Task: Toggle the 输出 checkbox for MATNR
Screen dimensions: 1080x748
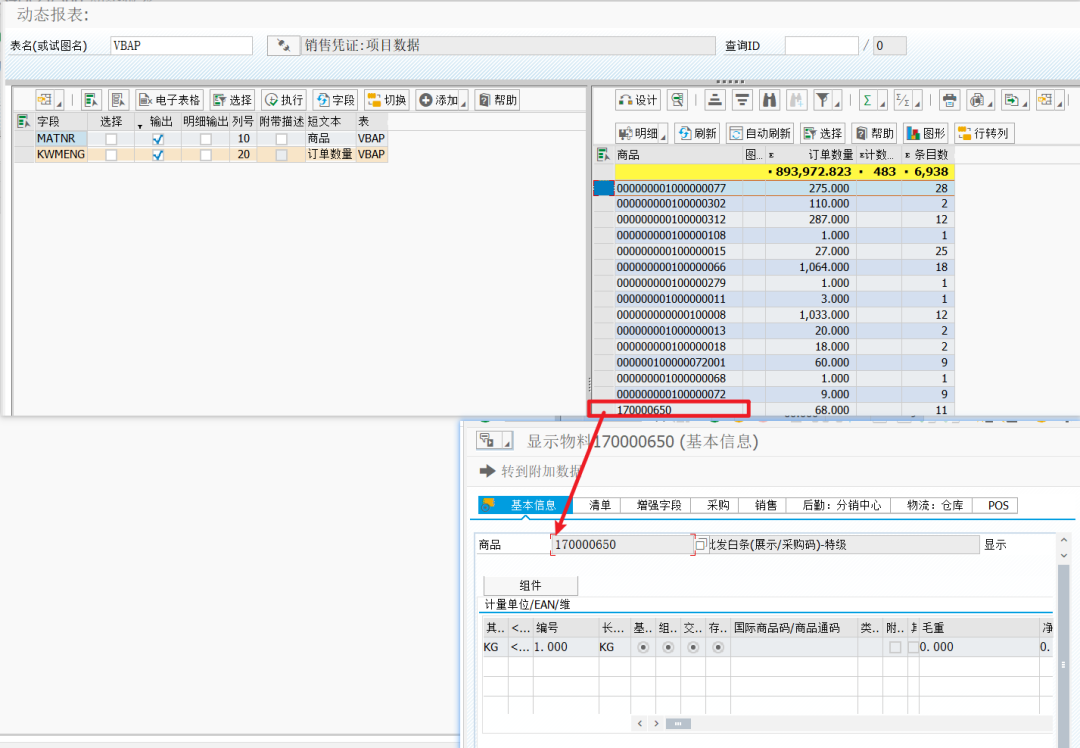Action: tap(158, 138)
